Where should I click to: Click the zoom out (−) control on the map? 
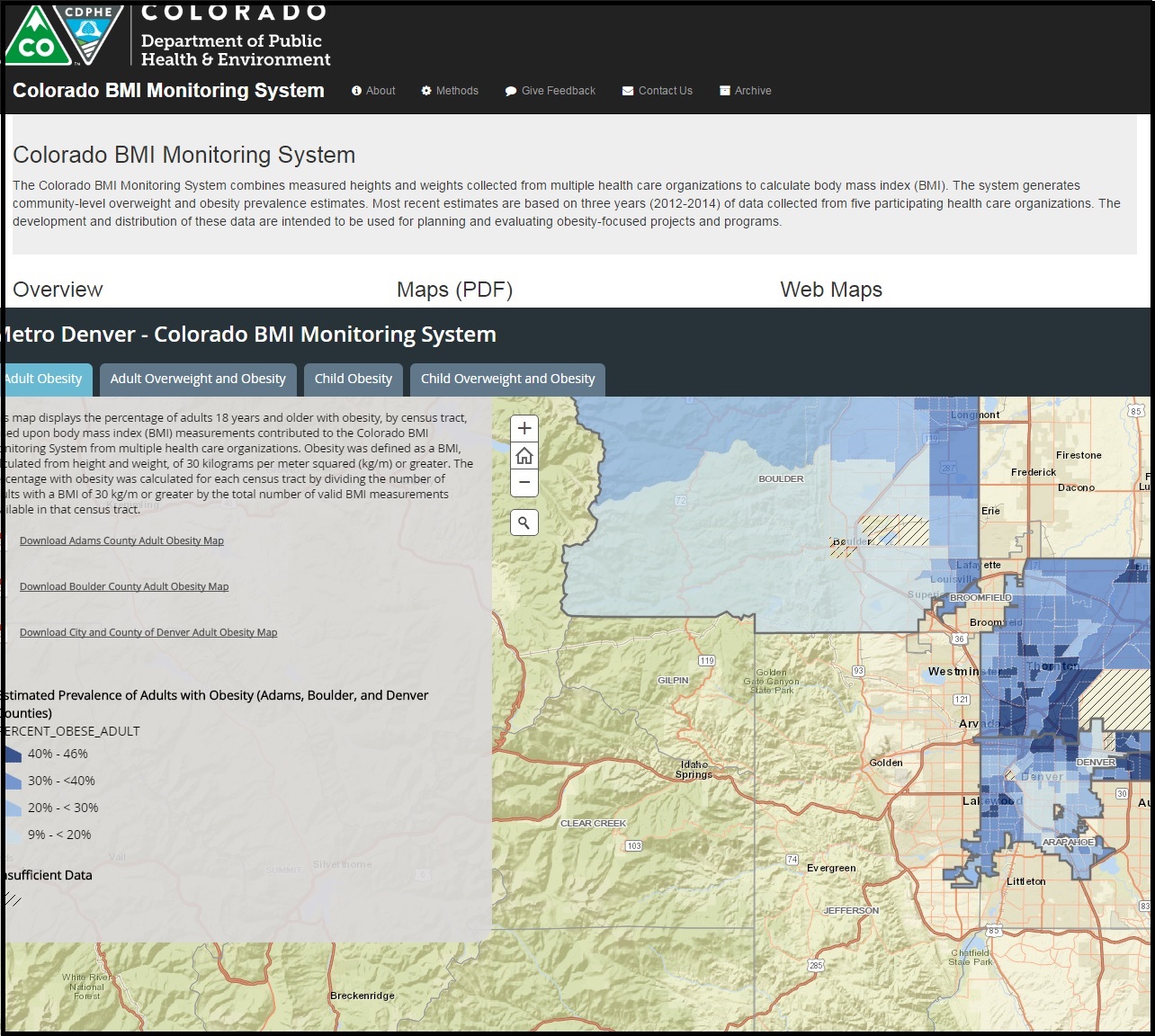tap(524, 483)
